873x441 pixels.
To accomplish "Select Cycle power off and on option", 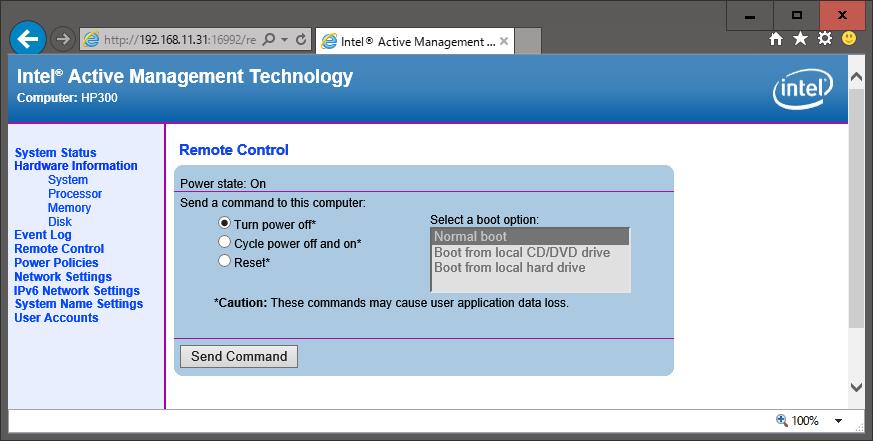I will pos(224,242).
